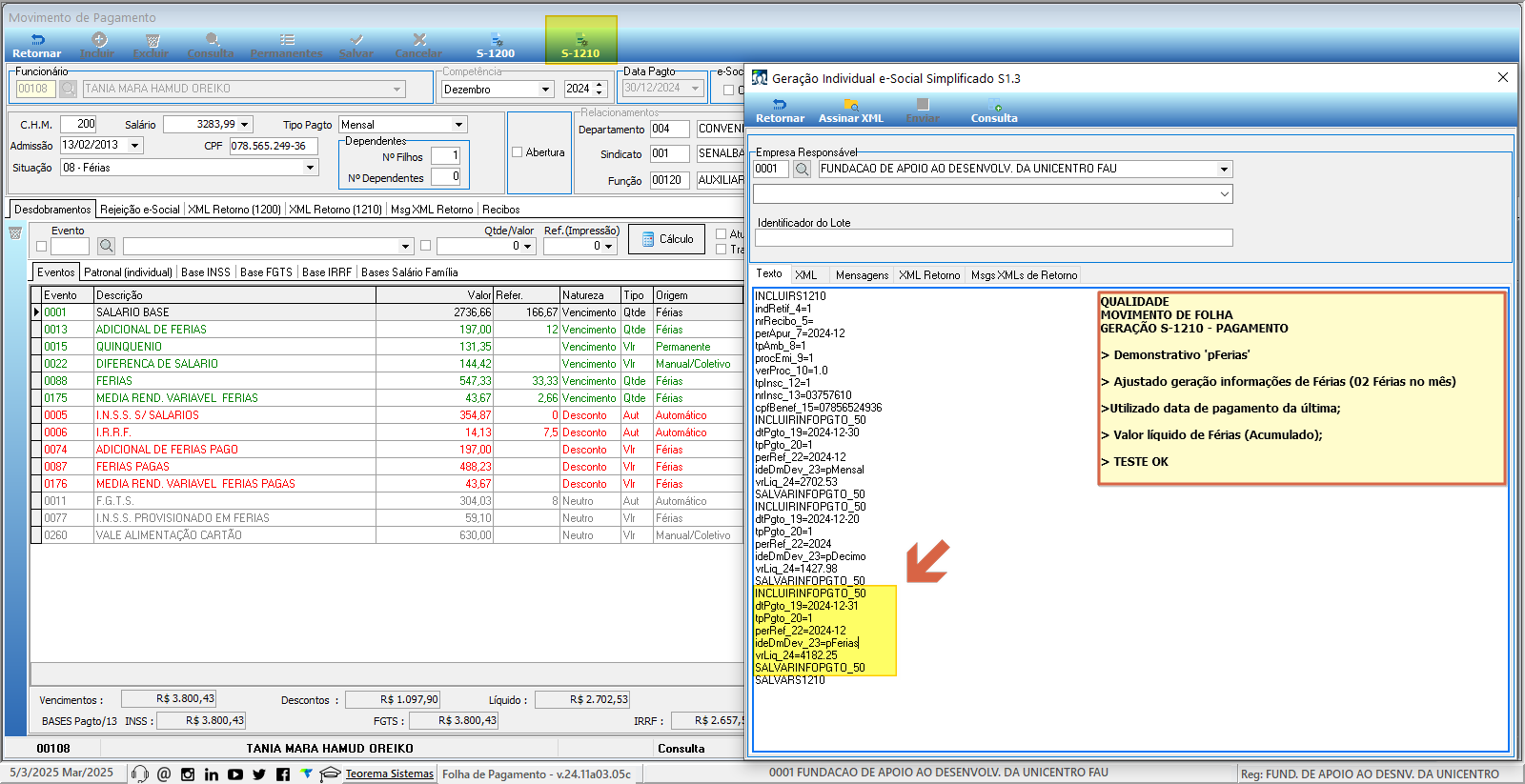Switch to XML tab in e-Social dialog
The height and width of the screenshot is (784, 1525).
coord(806,274)
